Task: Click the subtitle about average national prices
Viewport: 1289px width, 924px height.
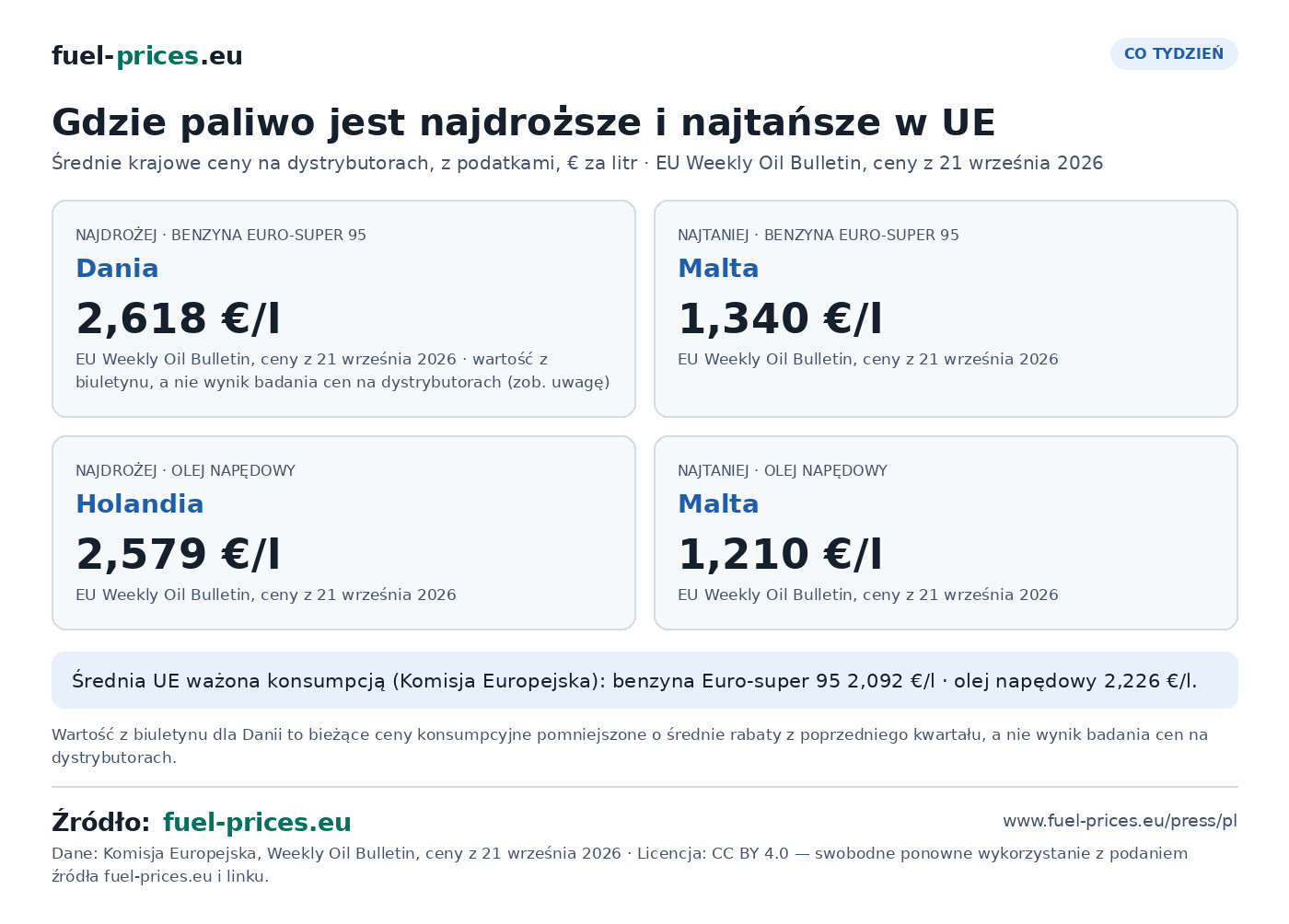Action: [577, 163]
